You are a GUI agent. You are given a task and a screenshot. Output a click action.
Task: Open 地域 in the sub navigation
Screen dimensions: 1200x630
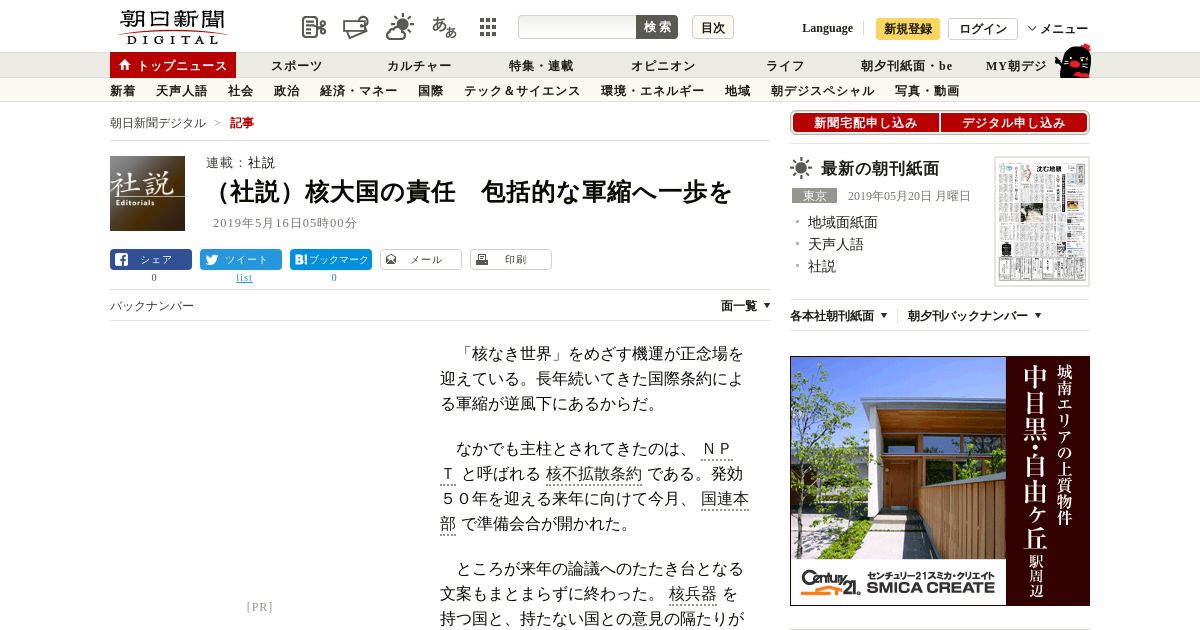click(x=738, y=91)
